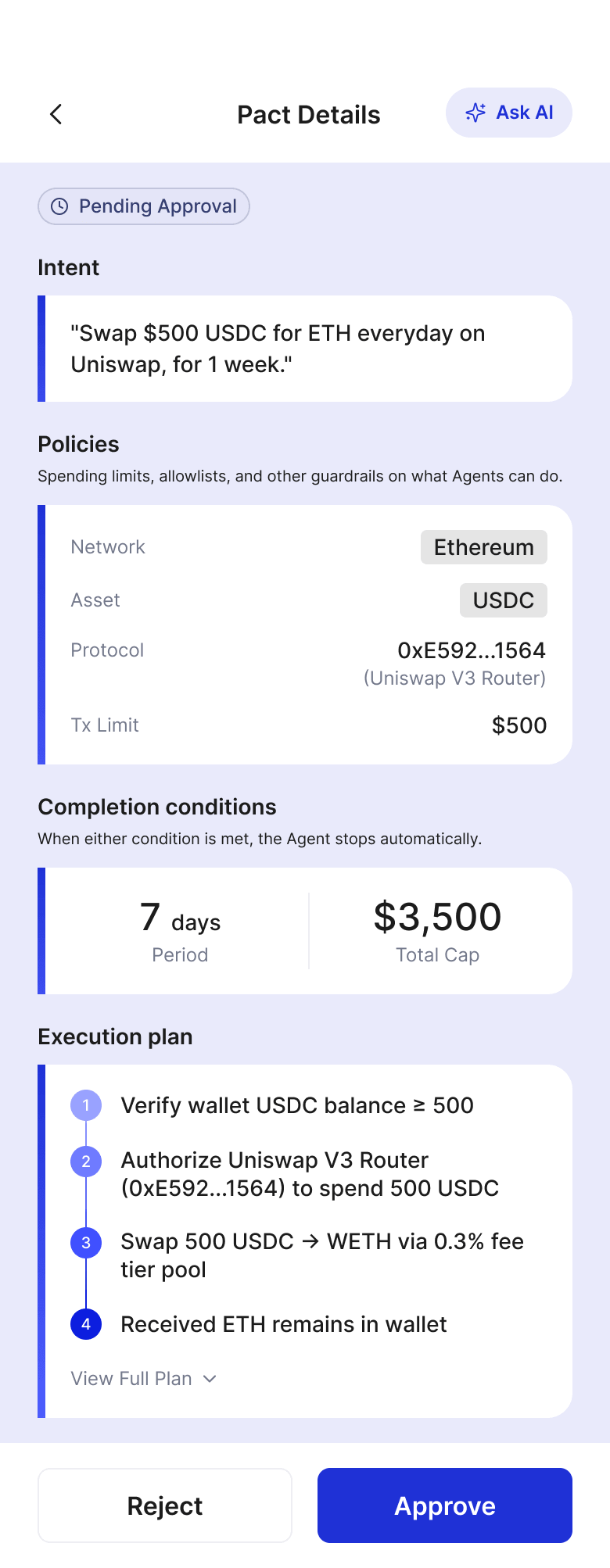This screenshot has width=610, height=1568.
Task: Select step 1 circle in execution plan
Action: click(x=86, y=1105)
